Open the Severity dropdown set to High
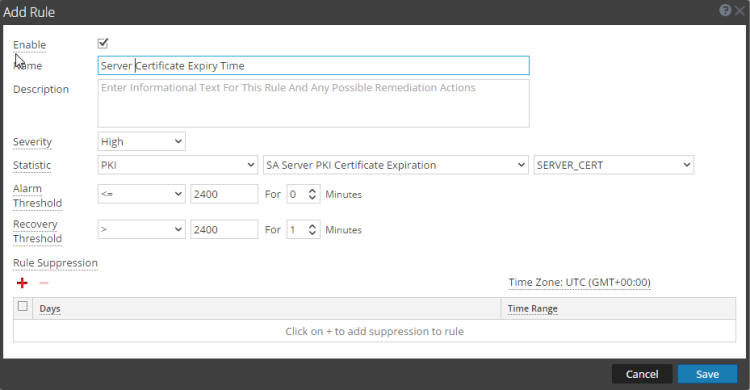Viewport: 750px width, 390px height. tap(142, 142)
